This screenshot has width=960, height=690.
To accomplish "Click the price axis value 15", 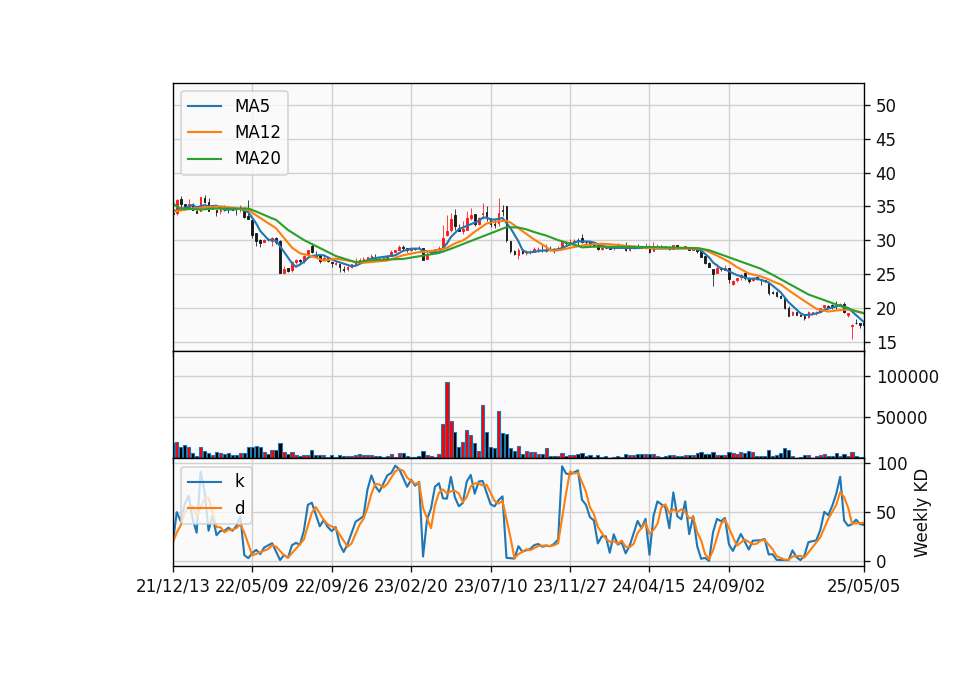I will pyautogui.click(x=886, y=343).
